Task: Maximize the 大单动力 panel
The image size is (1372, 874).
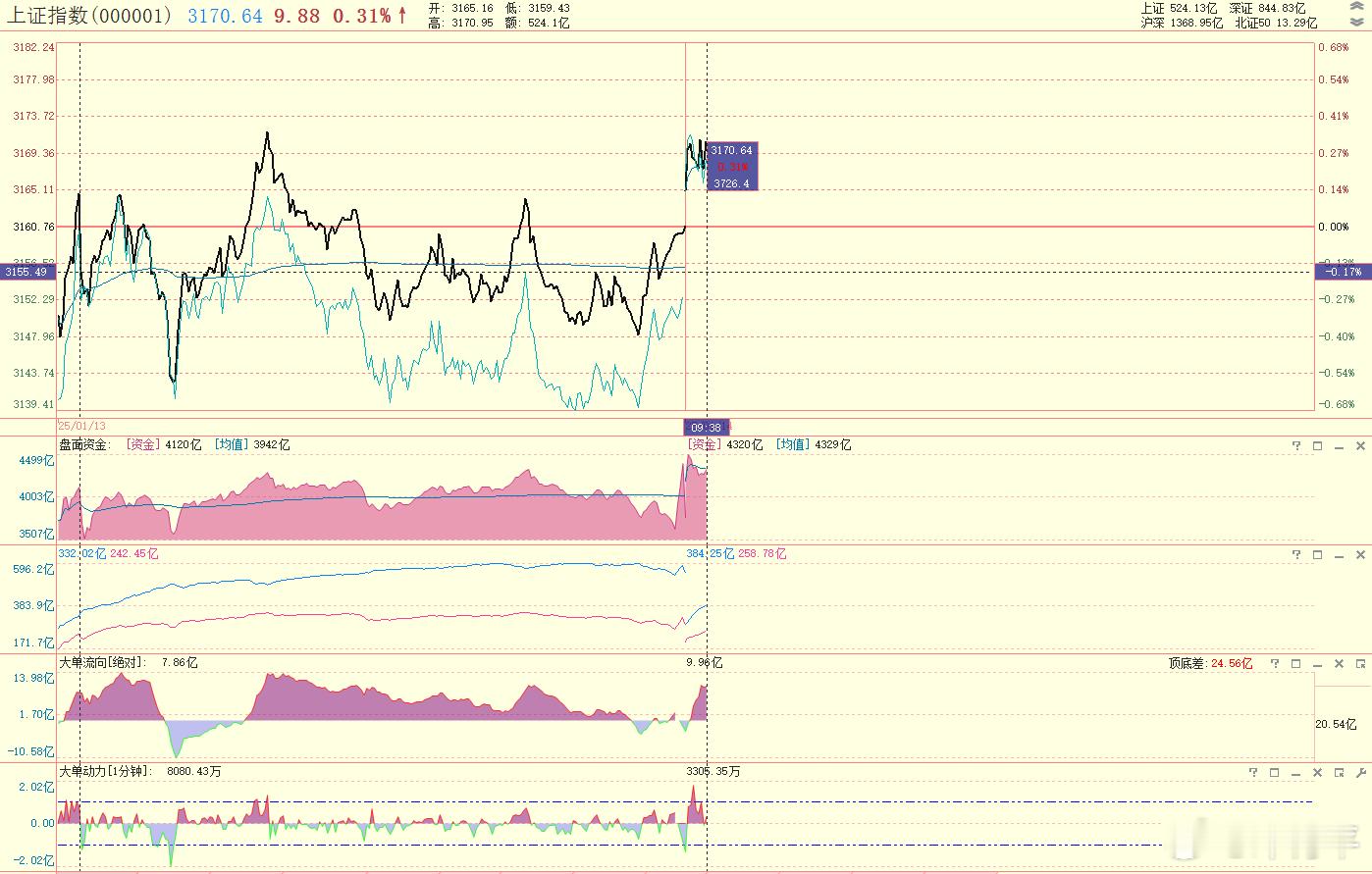Action: pos(1275,773)
